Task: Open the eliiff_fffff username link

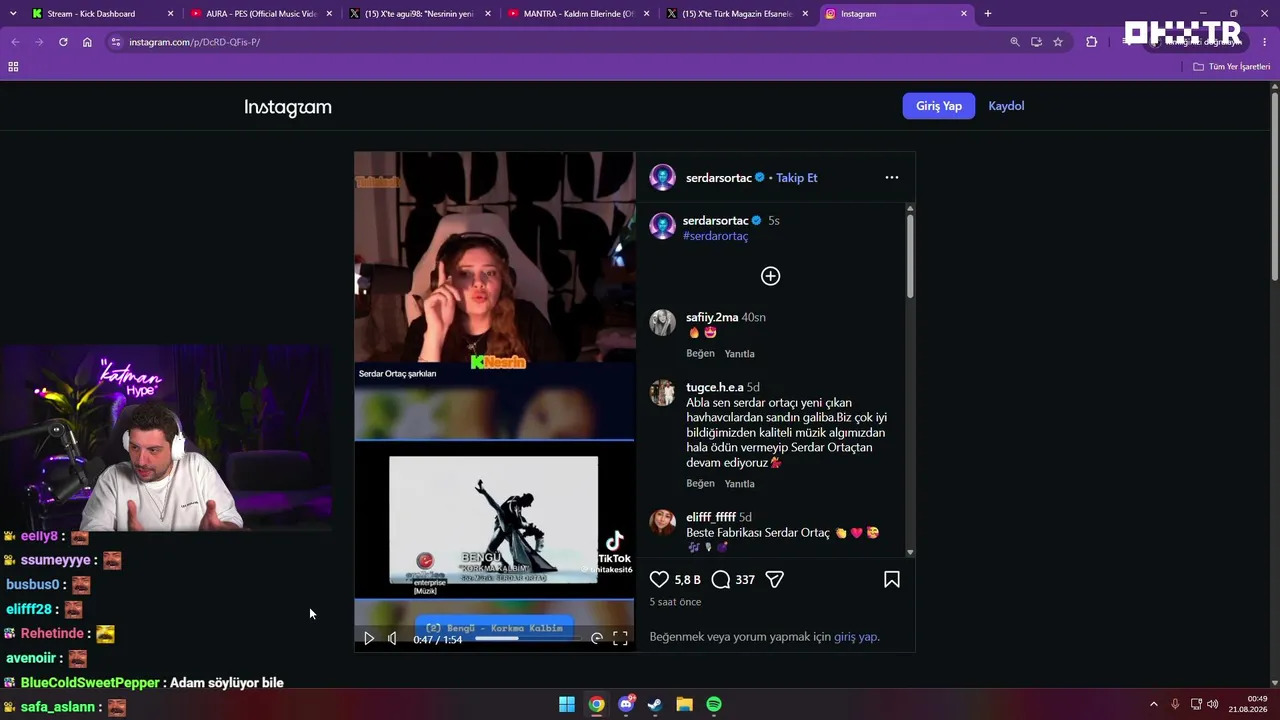Action: point(711,517)
